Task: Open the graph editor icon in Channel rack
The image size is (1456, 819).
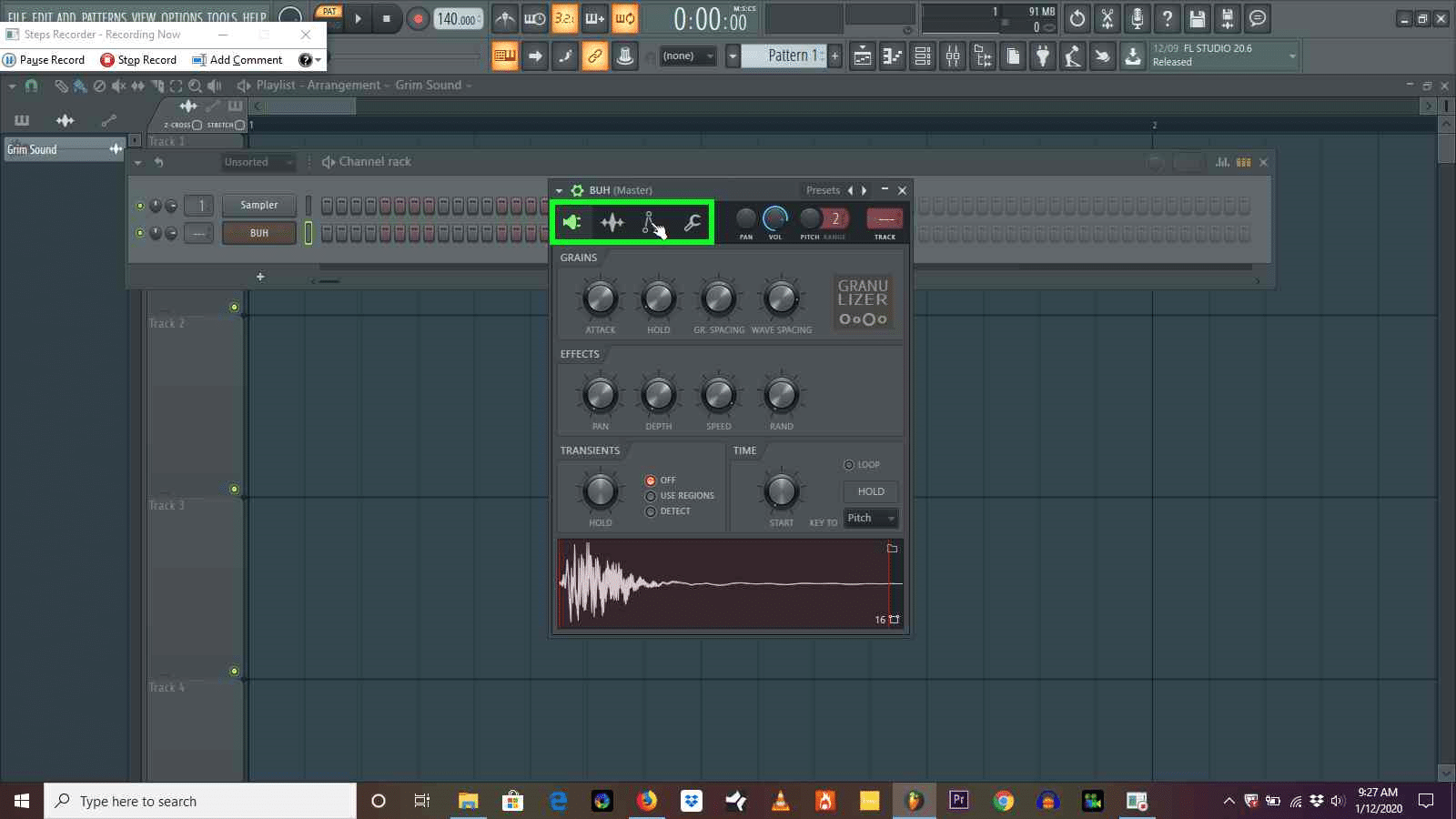Action: (1223, 162)
